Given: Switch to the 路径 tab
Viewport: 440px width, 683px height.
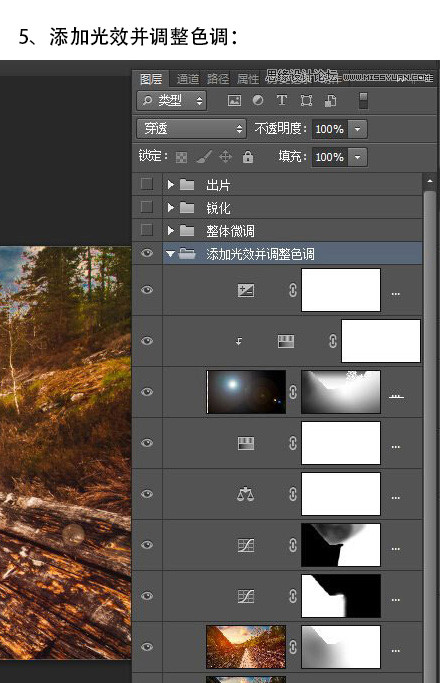Looking at the screenshot, I should coord(218,79).
